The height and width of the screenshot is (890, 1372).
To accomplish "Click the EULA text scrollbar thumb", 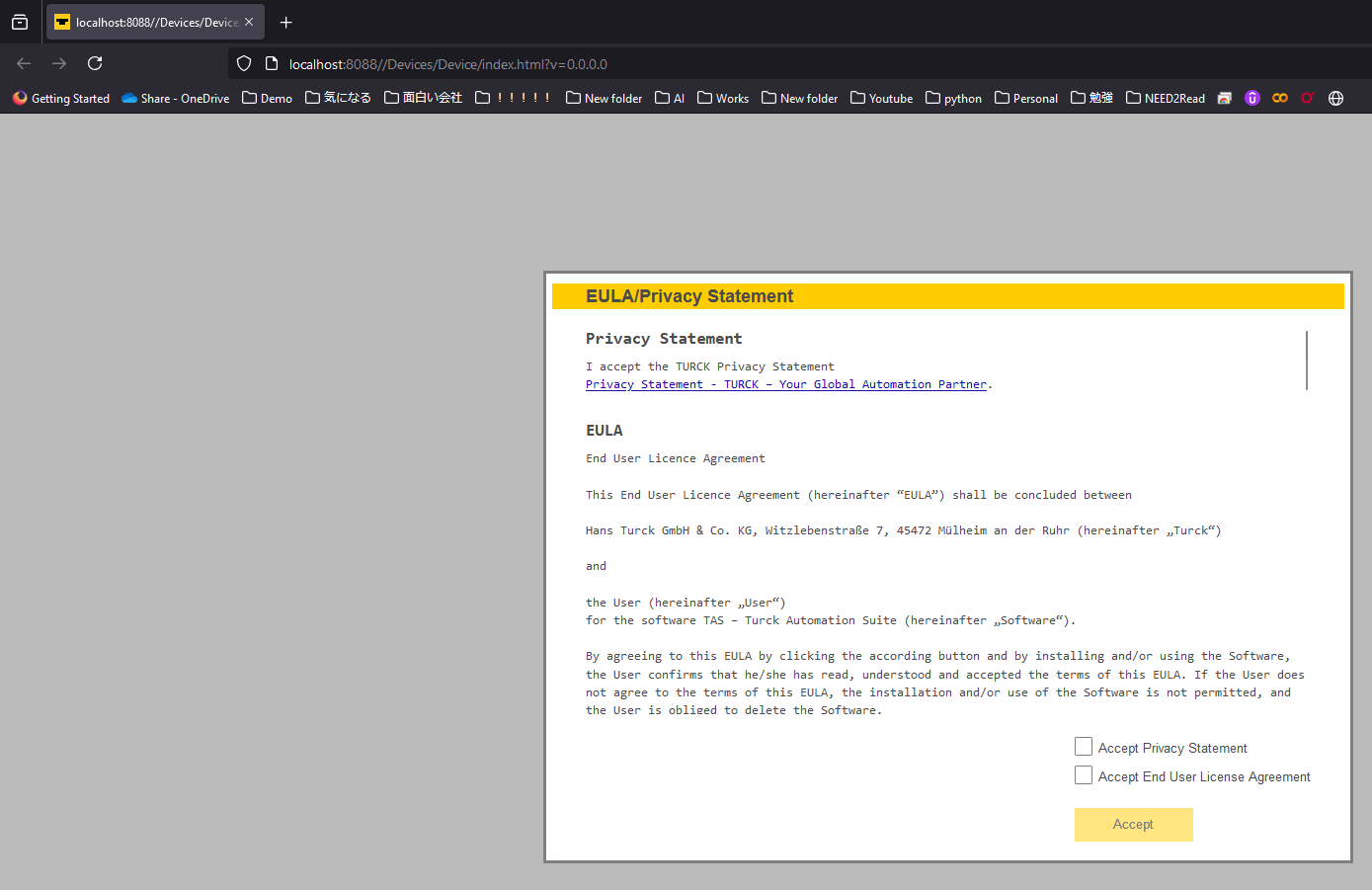I will 1307,361.
